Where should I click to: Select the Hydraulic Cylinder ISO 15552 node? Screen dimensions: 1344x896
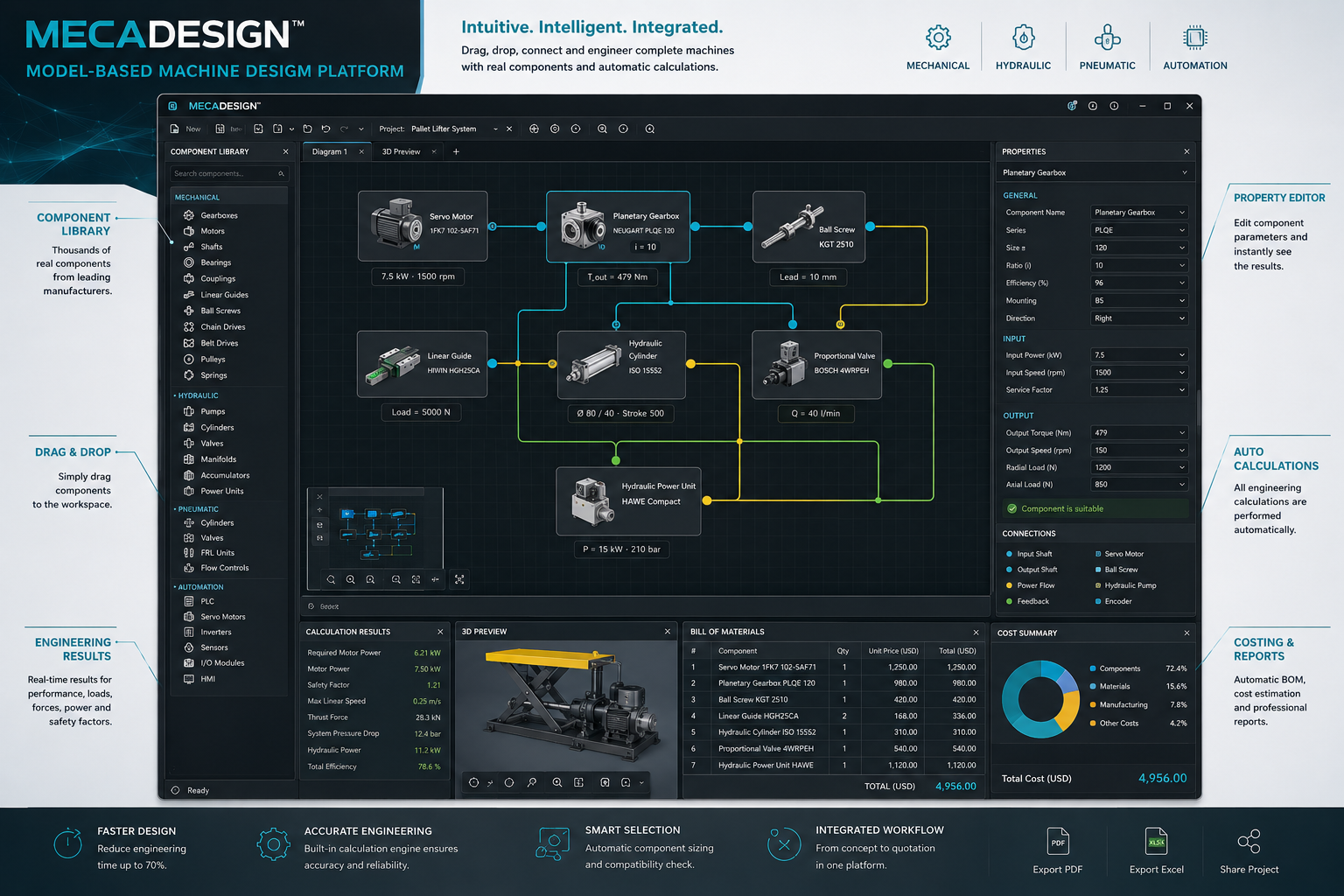point(621,364)
